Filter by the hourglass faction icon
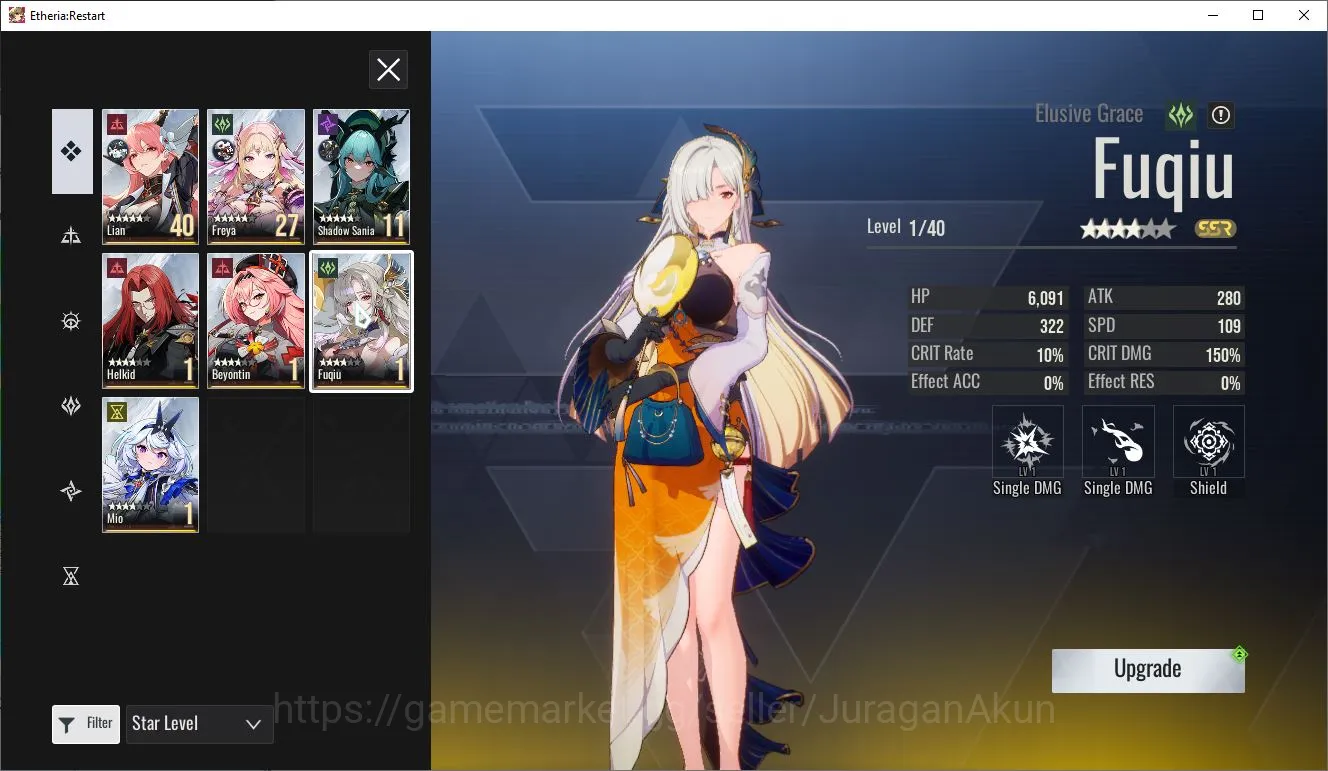 (x=71, y=576)
